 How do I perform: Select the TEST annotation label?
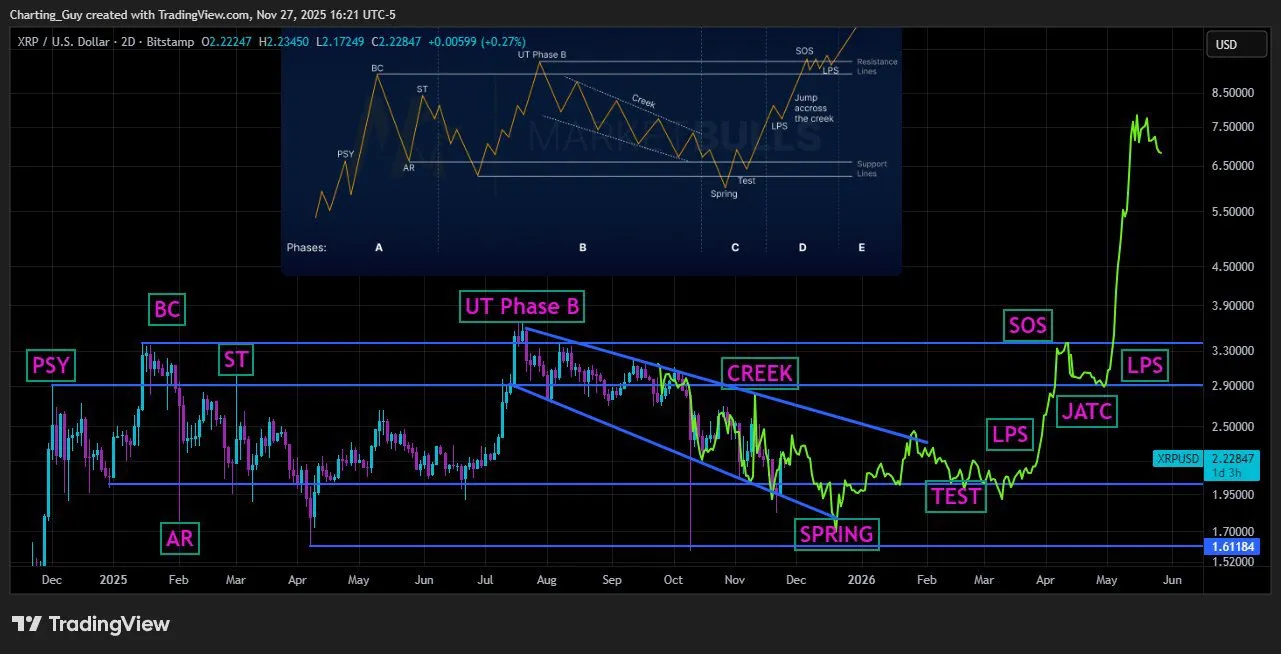tap(955, 497)
